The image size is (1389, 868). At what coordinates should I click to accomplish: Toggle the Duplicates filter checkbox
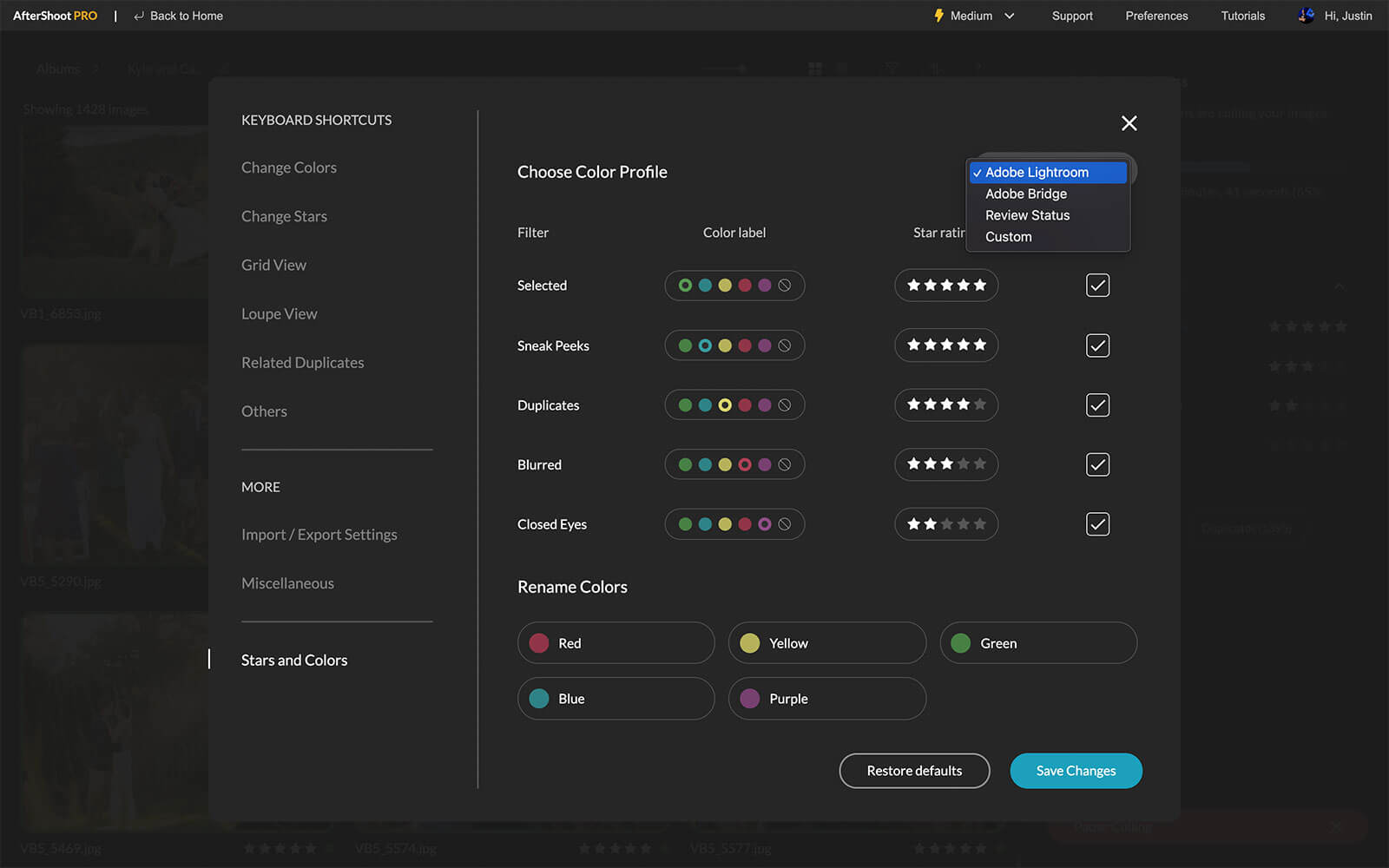(1097, 405)
